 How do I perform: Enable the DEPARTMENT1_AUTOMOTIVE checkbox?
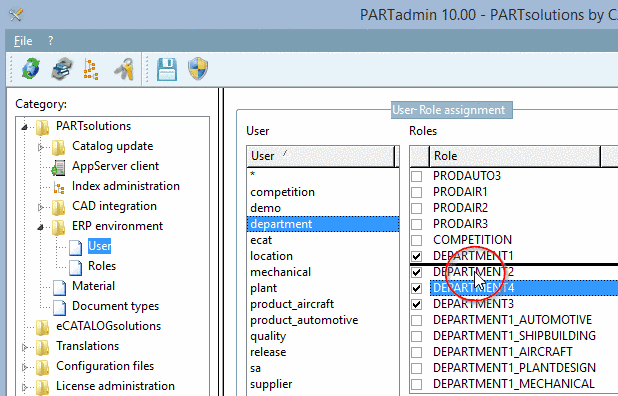click(417, 320)
